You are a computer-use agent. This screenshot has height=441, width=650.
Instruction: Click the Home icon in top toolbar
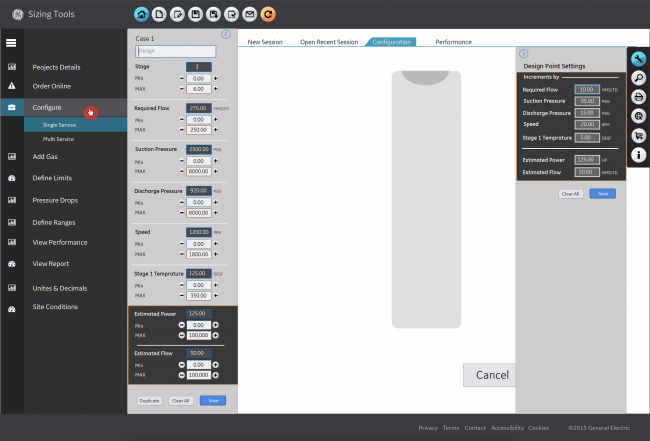coord(141,14)
